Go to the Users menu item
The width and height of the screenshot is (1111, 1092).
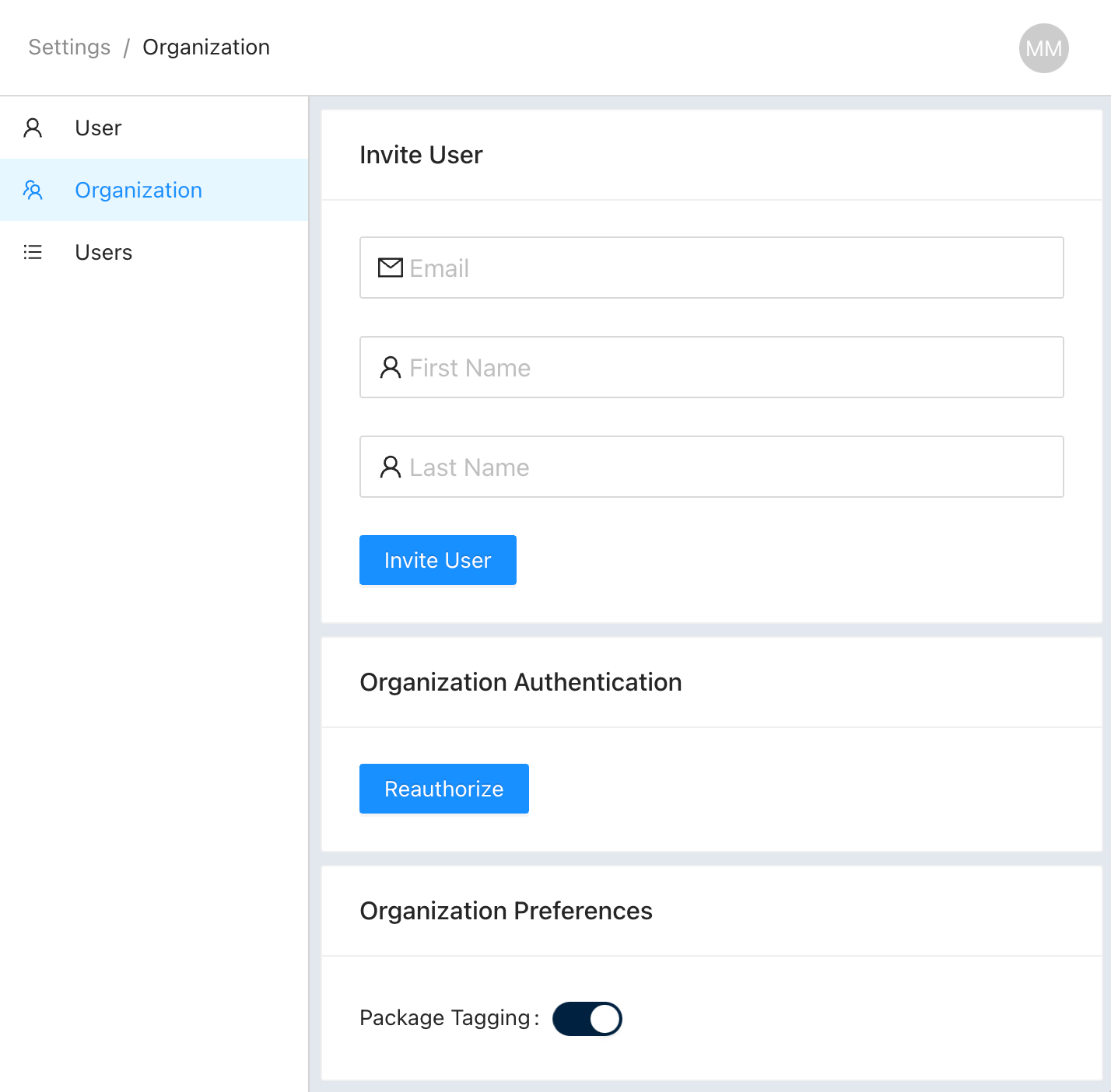click(154, 252)
